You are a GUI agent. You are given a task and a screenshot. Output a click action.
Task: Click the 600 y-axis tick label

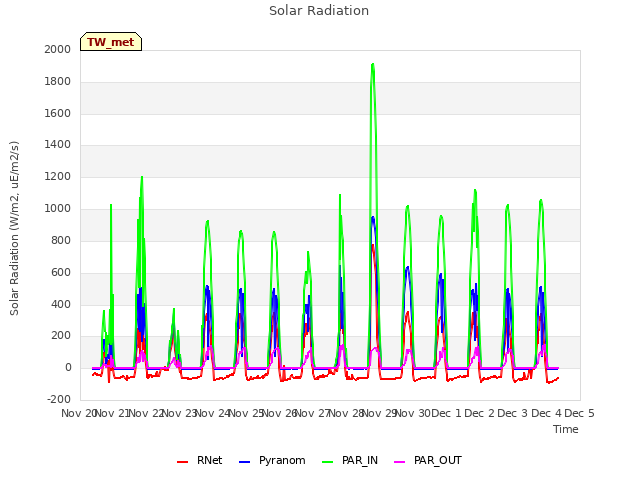(61, 272)
